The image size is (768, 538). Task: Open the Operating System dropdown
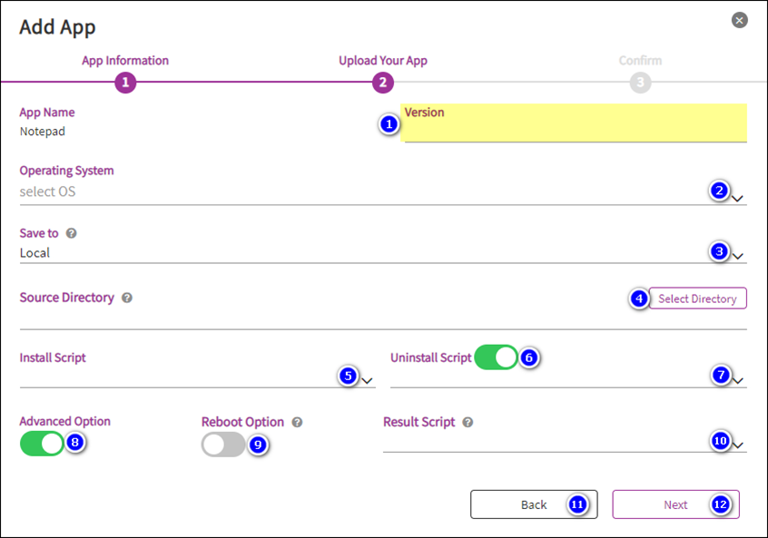pos(738,198)
